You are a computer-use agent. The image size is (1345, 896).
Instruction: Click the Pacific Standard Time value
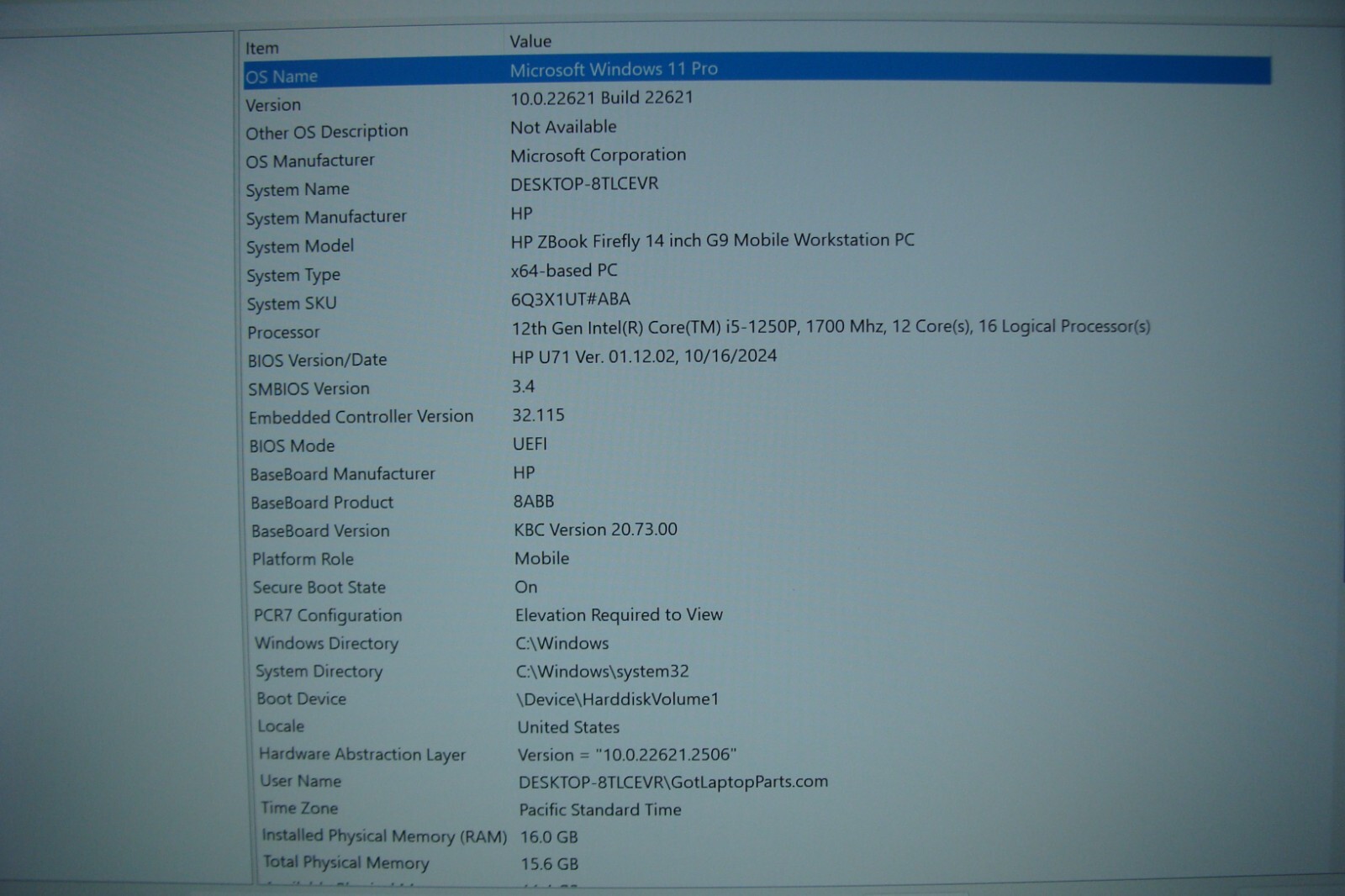(600, 810)
